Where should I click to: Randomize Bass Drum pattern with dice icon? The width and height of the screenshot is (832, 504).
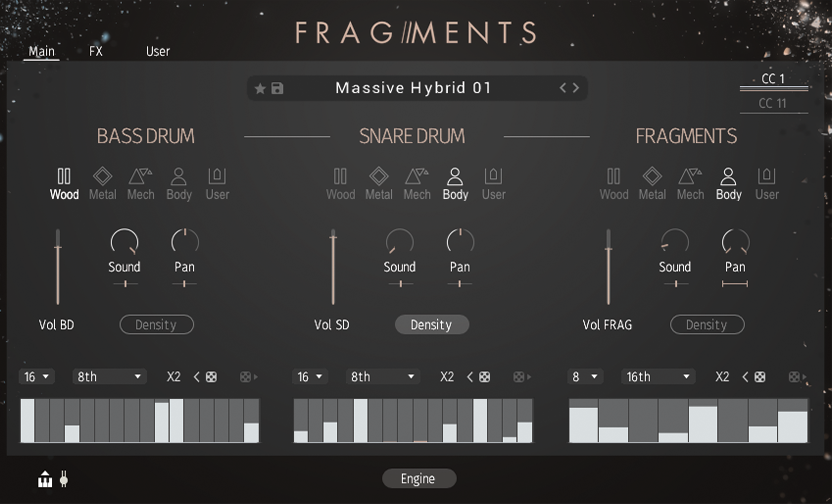pos(211,377)
